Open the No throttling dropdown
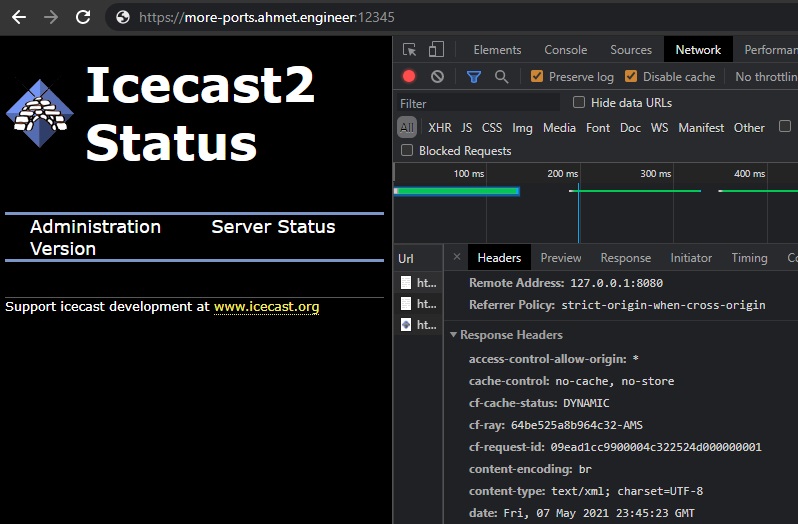 (766, 77)
